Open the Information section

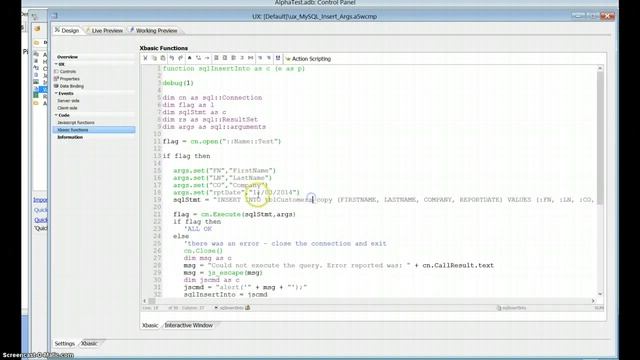70,137
